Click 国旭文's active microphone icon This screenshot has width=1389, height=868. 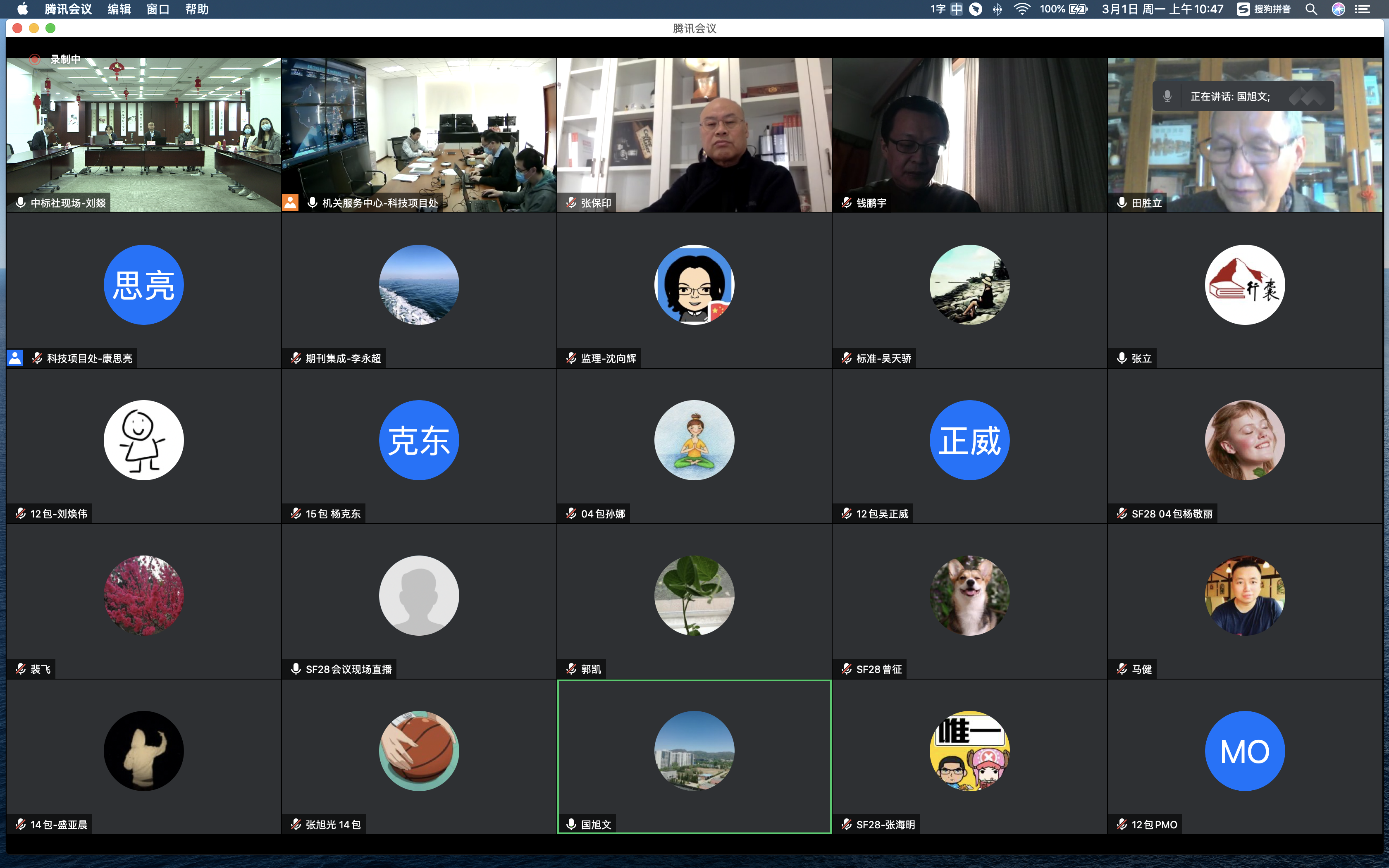point(571,824)
